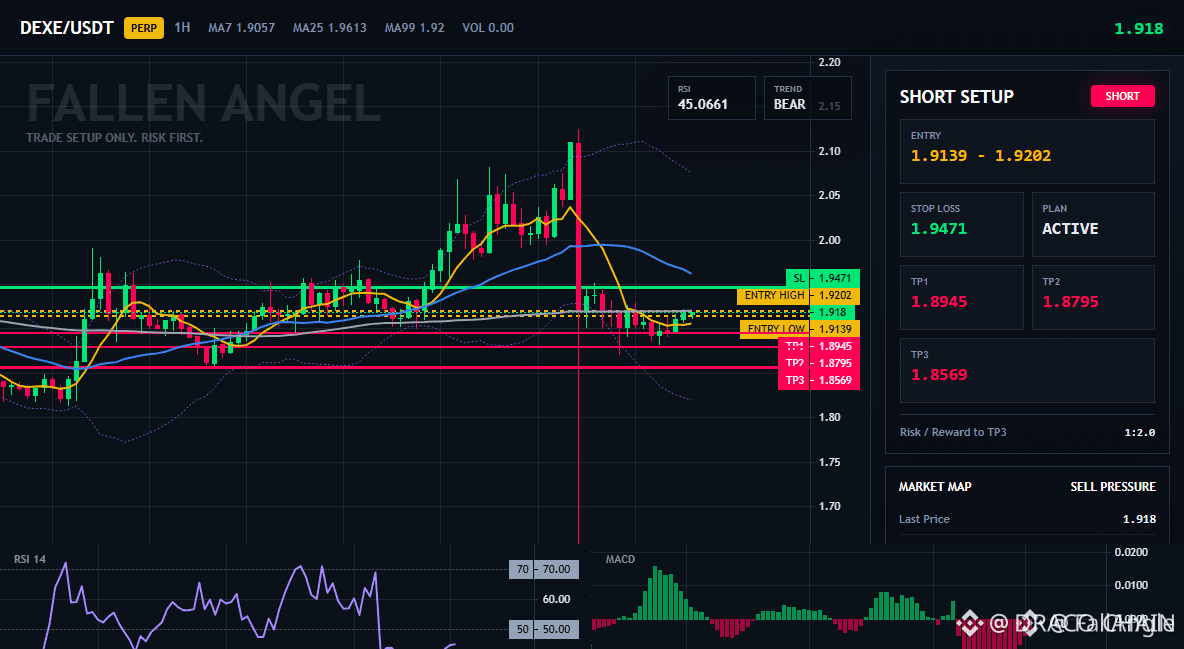Click the ENTRY 1.9139 - 1.9202 card

click(x=1027, y=151)
